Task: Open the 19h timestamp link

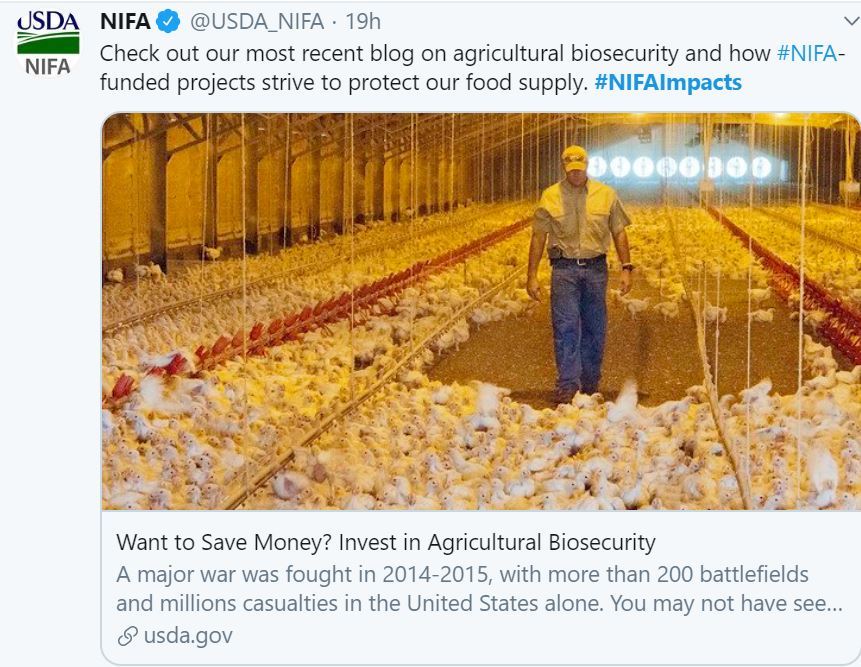Action: pyautogui.click(x=362, y=22)
